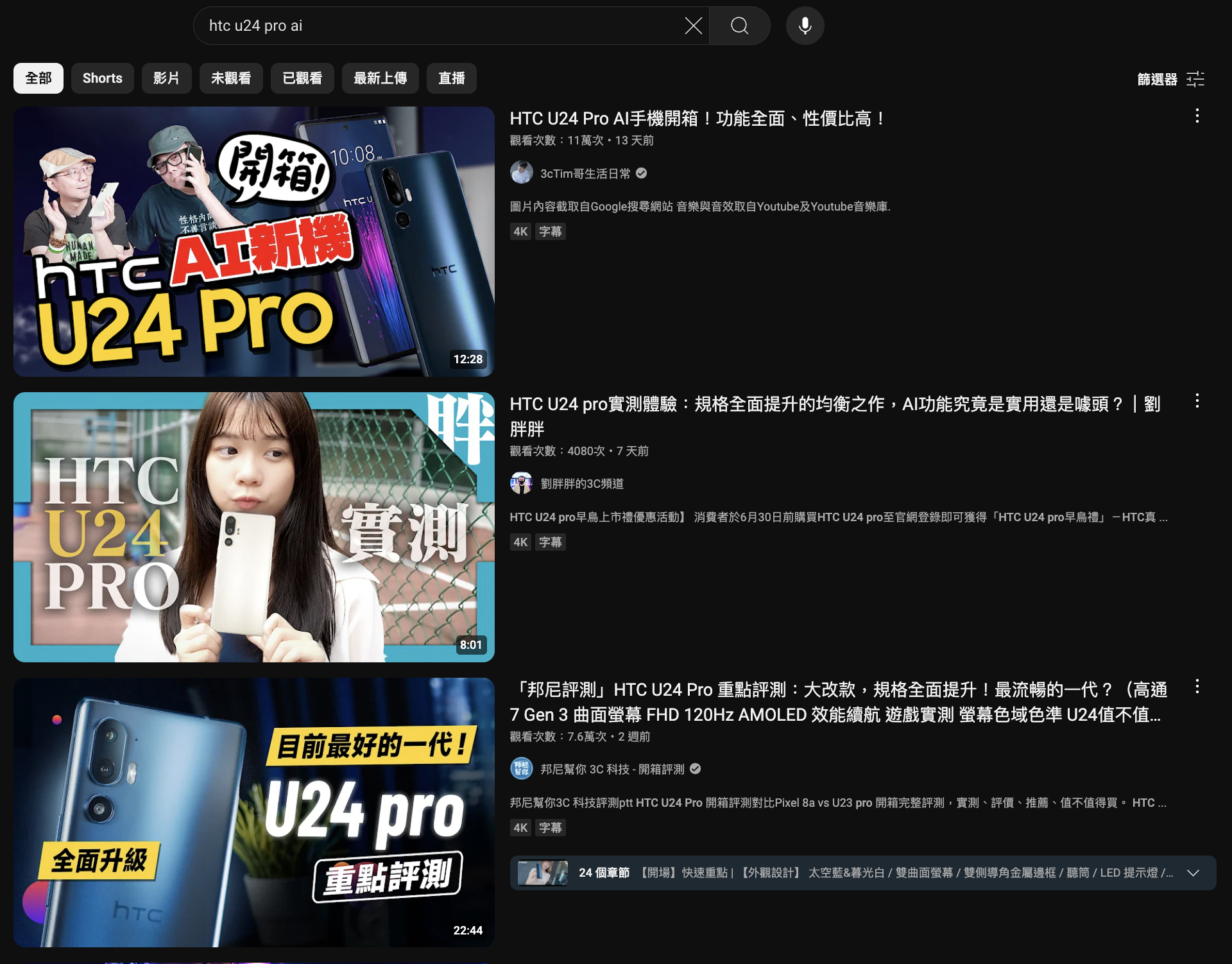Start voice search with the microphone icon

pos(805,26)
